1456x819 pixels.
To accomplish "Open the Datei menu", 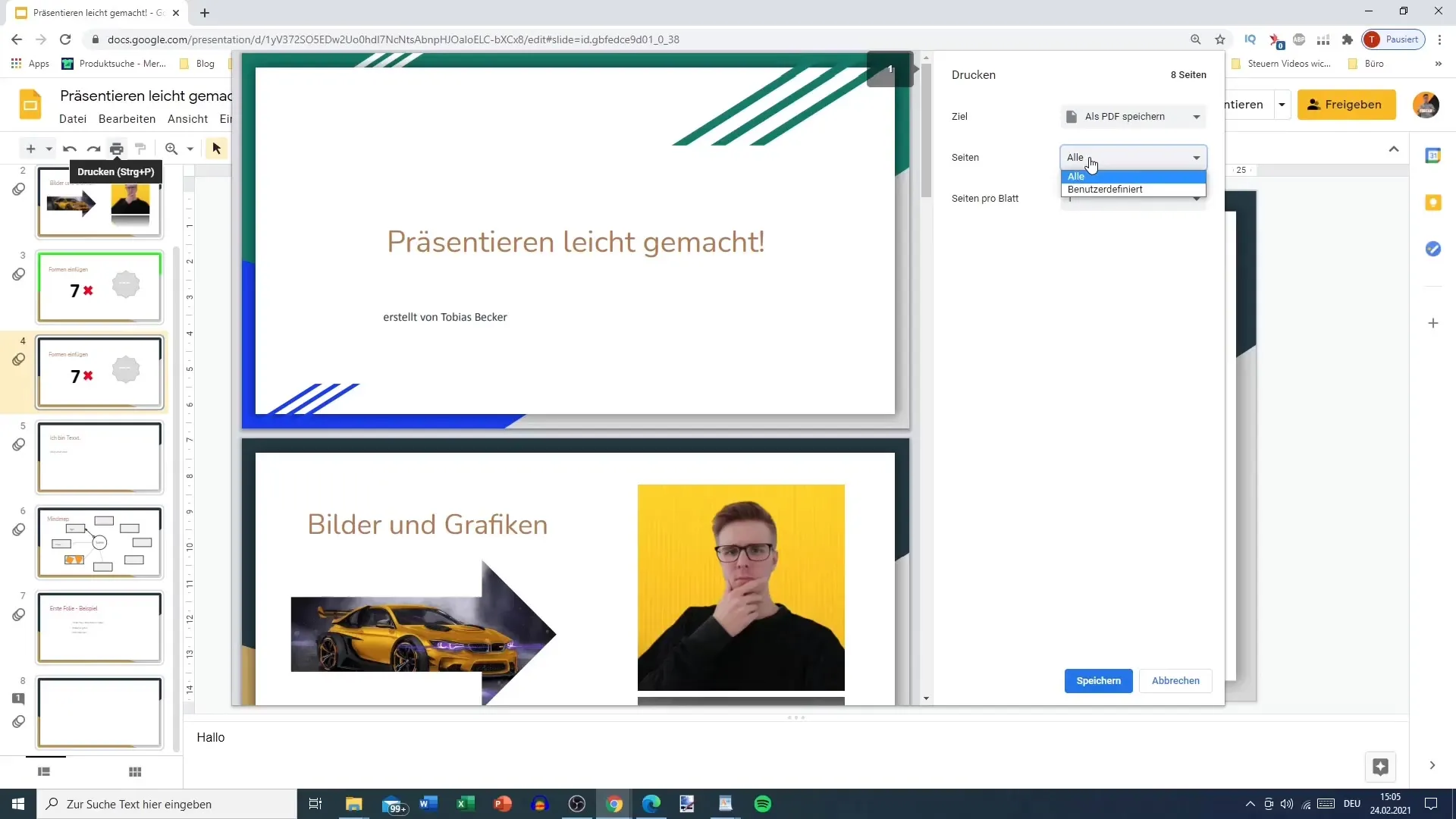I will click(73, 119).
